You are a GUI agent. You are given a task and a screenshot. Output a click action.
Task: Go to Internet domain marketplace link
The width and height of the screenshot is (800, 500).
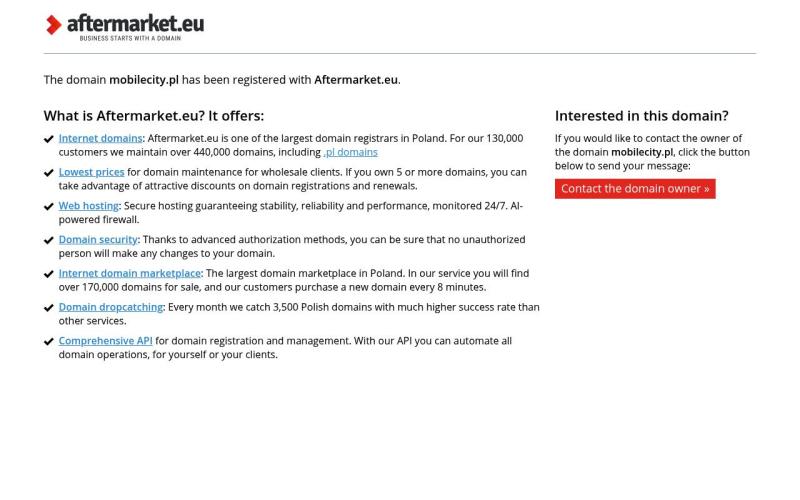pyautogui.click(x=129, y=273)
